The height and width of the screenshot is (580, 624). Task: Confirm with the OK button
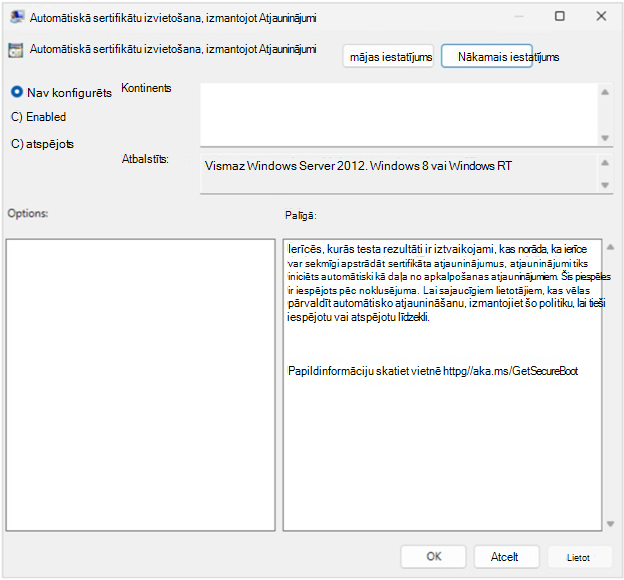point(433,556)
